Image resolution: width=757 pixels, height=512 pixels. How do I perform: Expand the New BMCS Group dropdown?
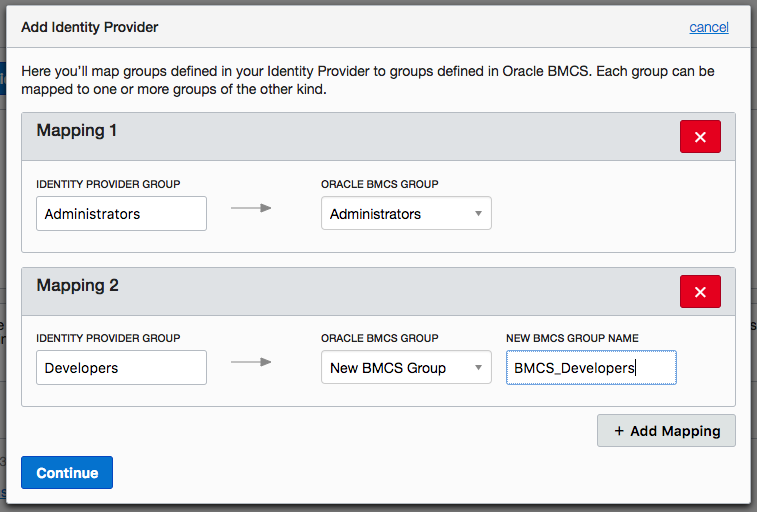(x=406, y=368)
